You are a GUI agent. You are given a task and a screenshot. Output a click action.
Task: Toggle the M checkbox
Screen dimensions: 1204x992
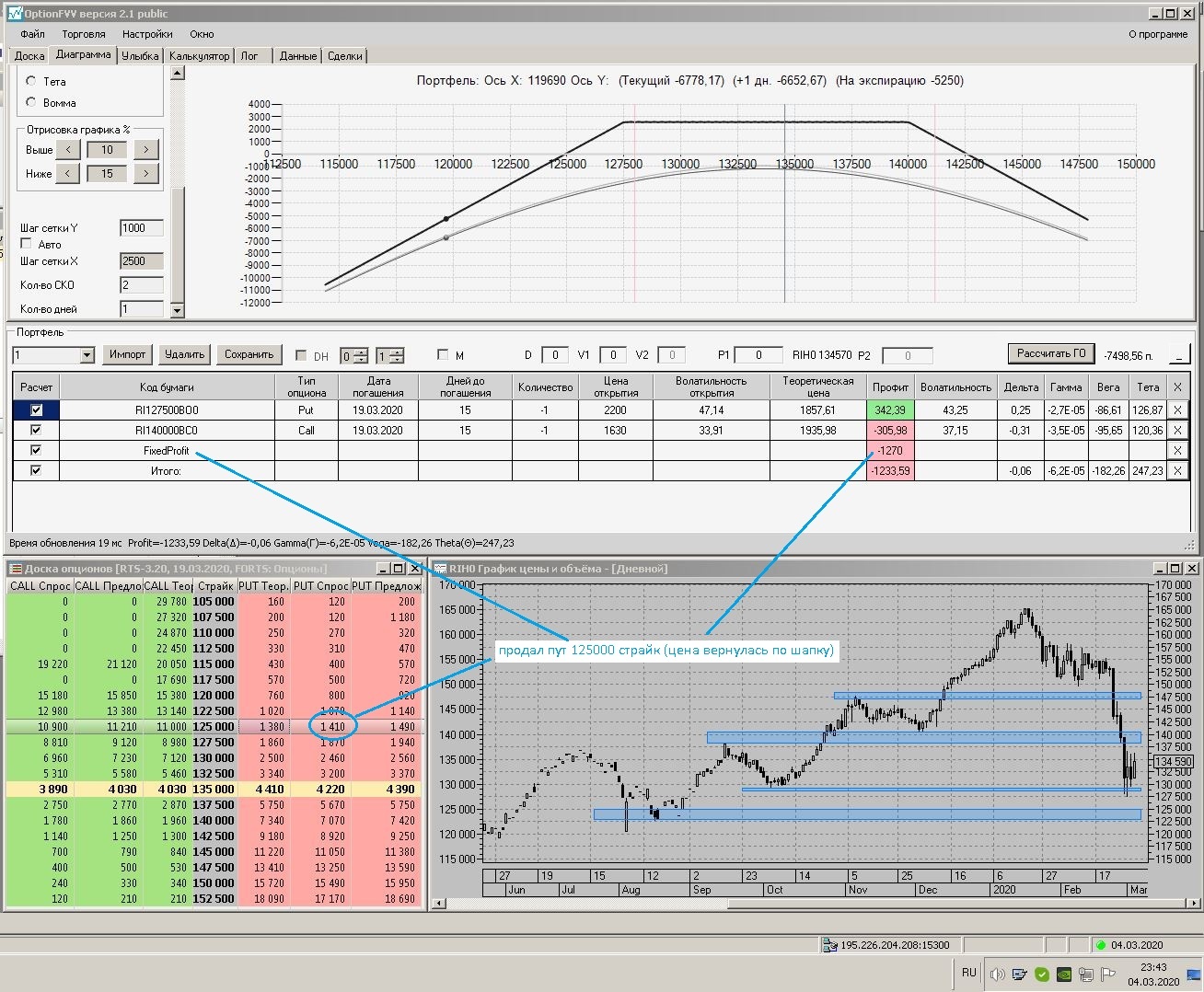(443, 354)
